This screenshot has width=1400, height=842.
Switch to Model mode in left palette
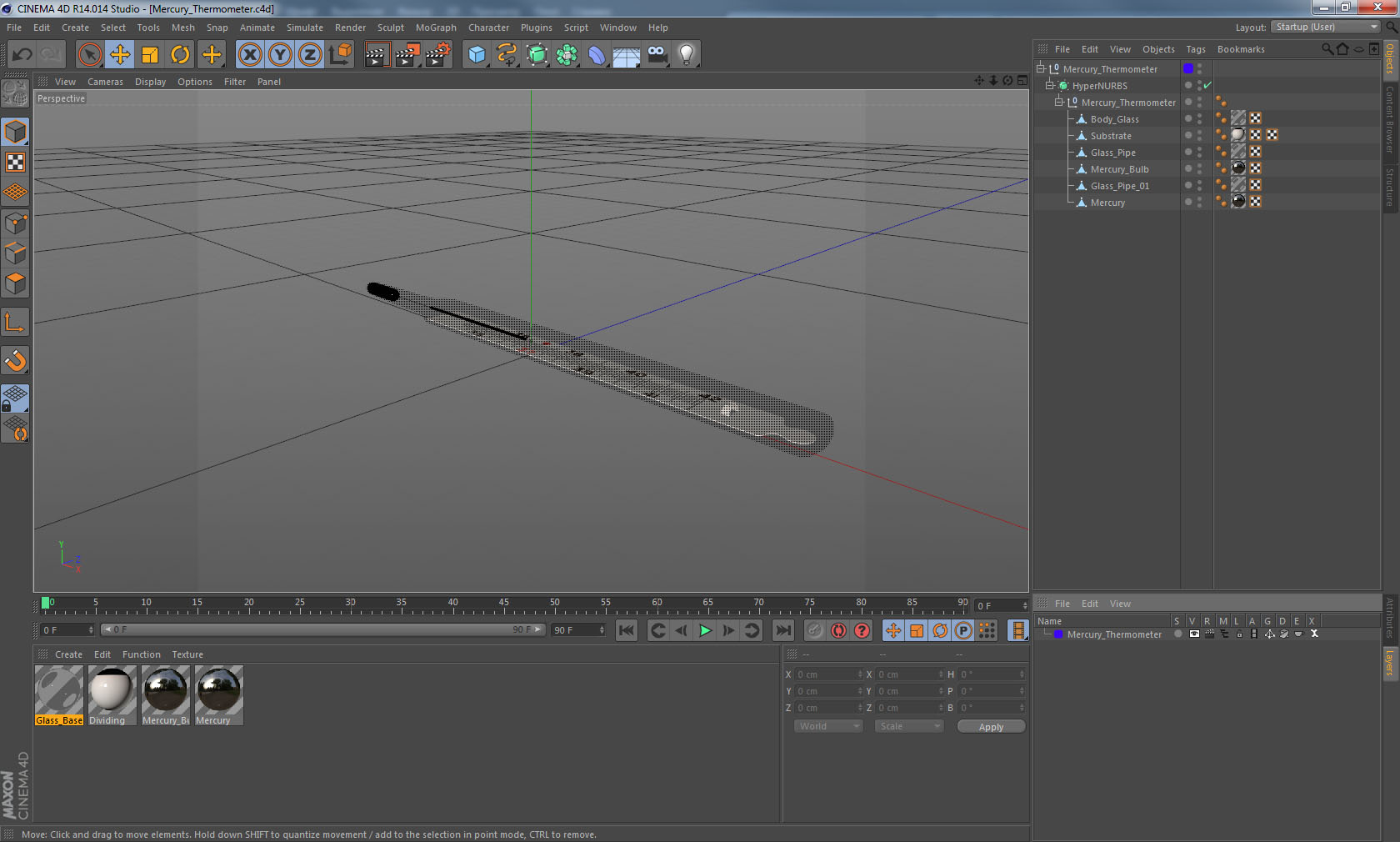coord(16,132)
